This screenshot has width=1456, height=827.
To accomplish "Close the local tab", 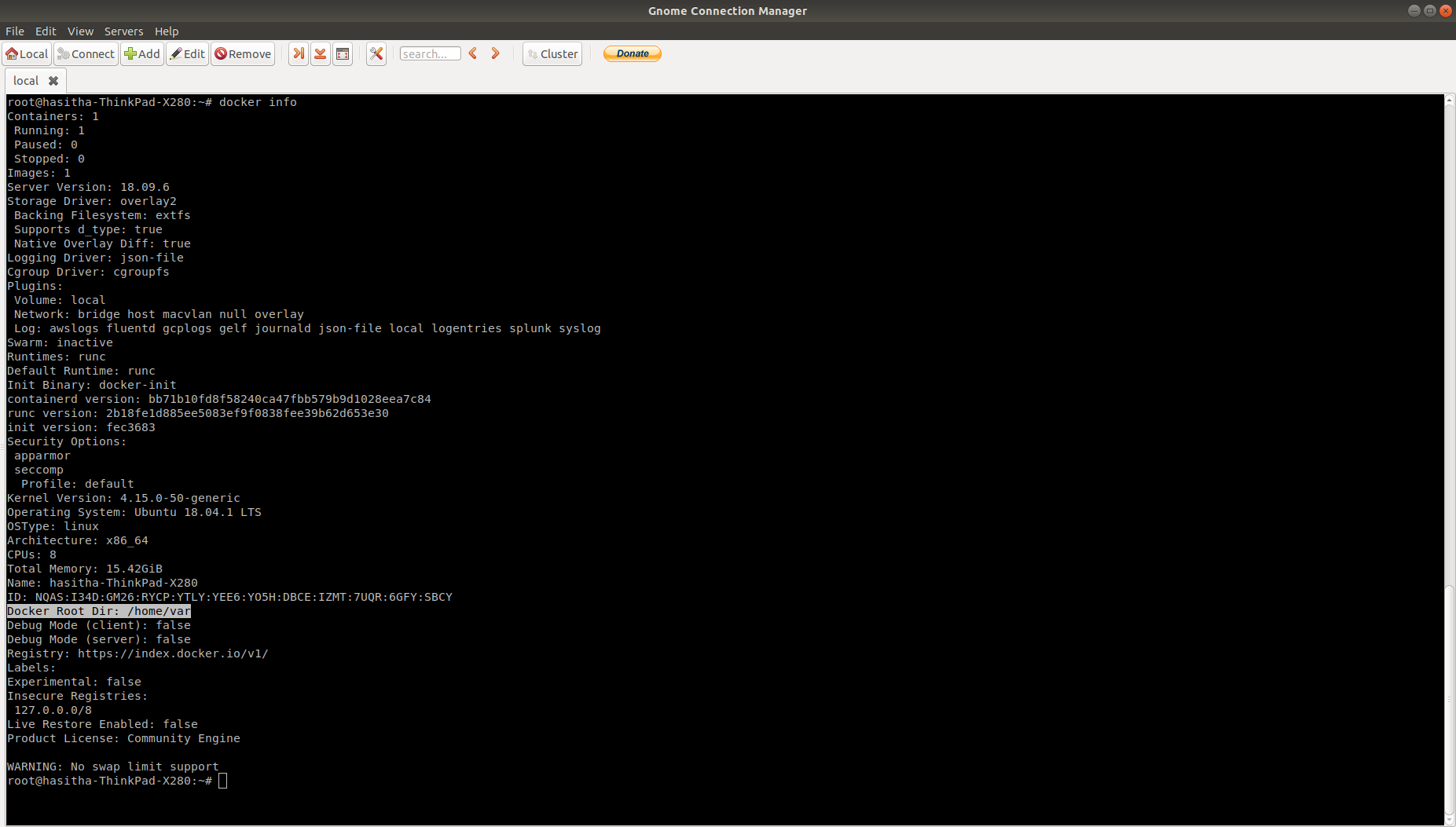I will pos(54,80).
